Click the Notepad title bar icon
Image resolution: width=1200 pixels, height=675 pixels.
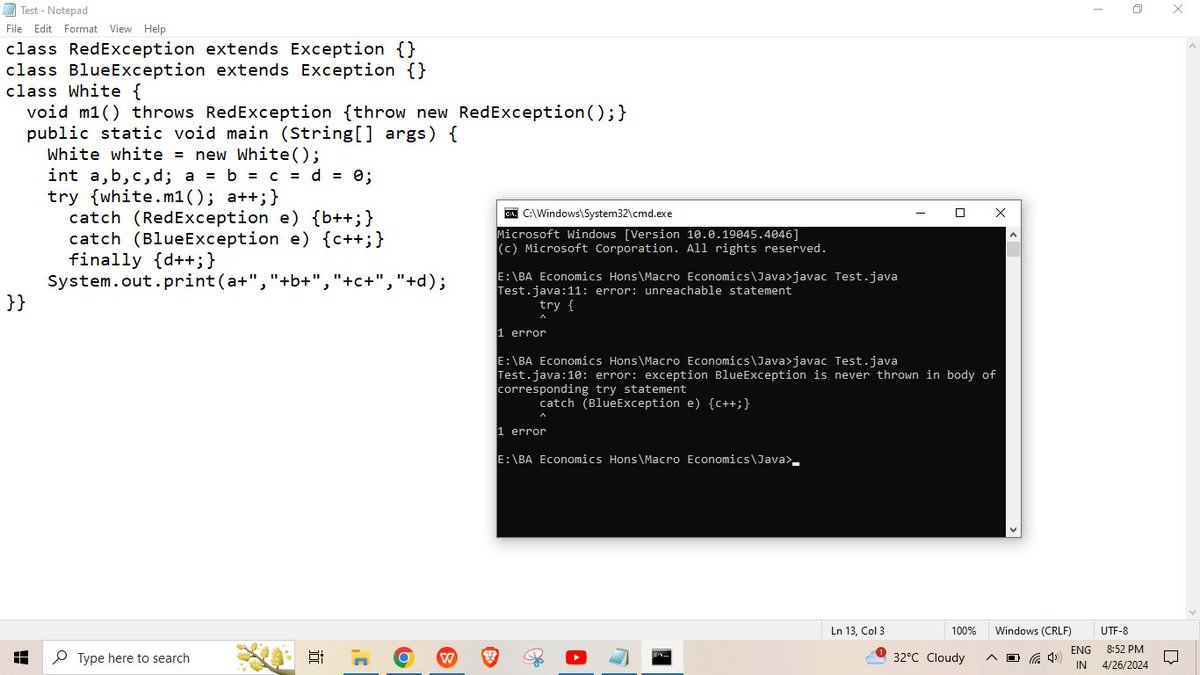[11, 10]
